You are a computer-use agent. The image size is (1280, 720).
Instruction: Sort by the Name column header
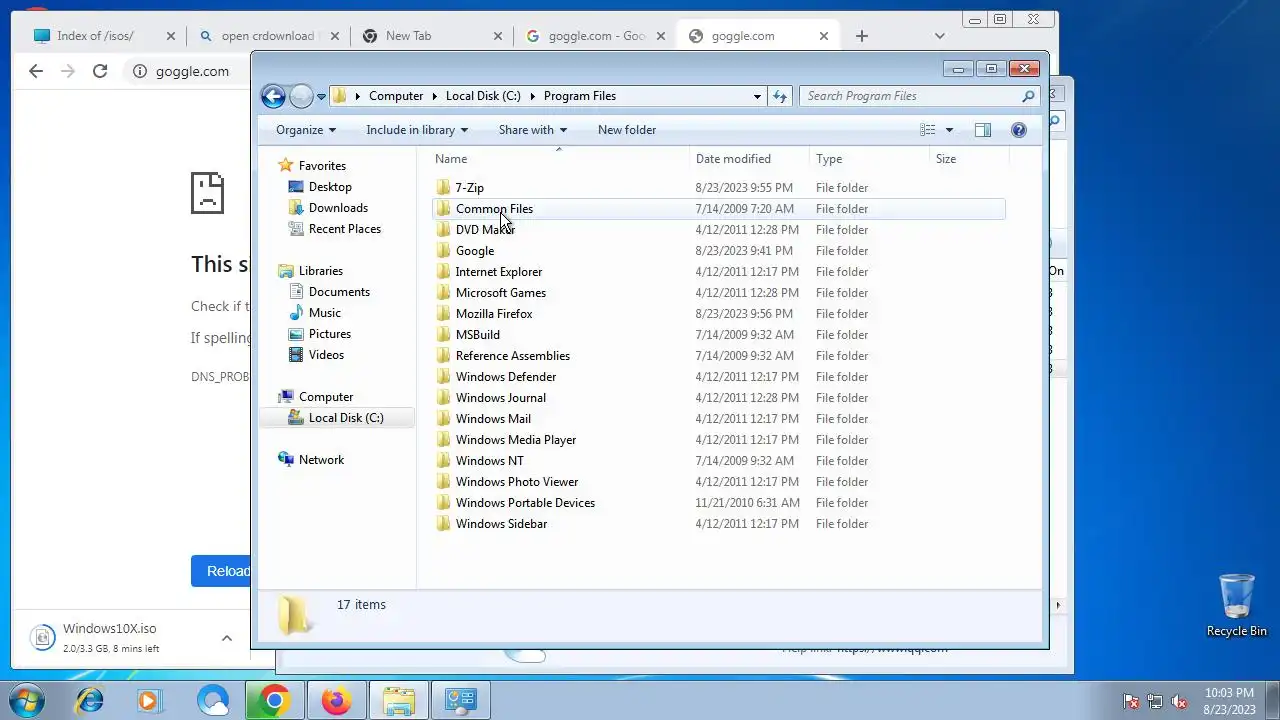coord(561,159)
